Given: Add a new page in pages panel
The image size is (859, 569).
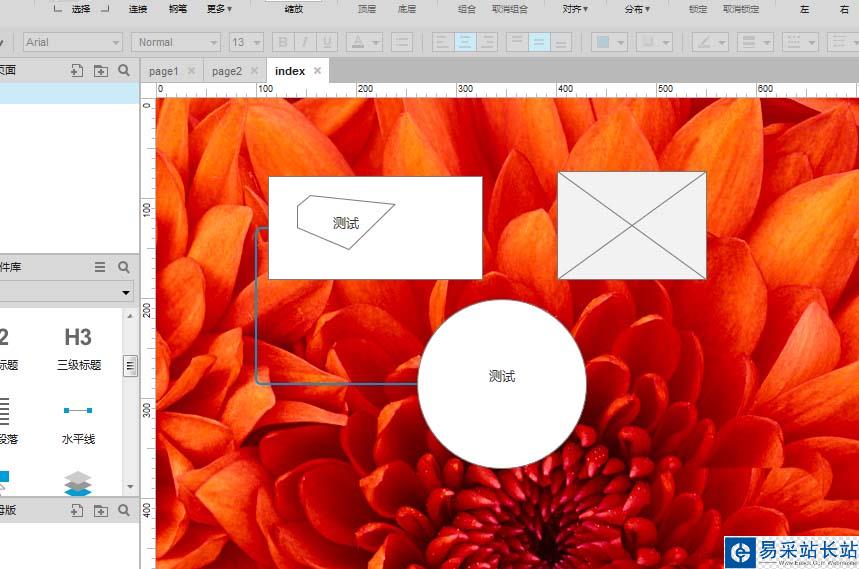Looking at the screenshot, I should click(x=77, y=70).
